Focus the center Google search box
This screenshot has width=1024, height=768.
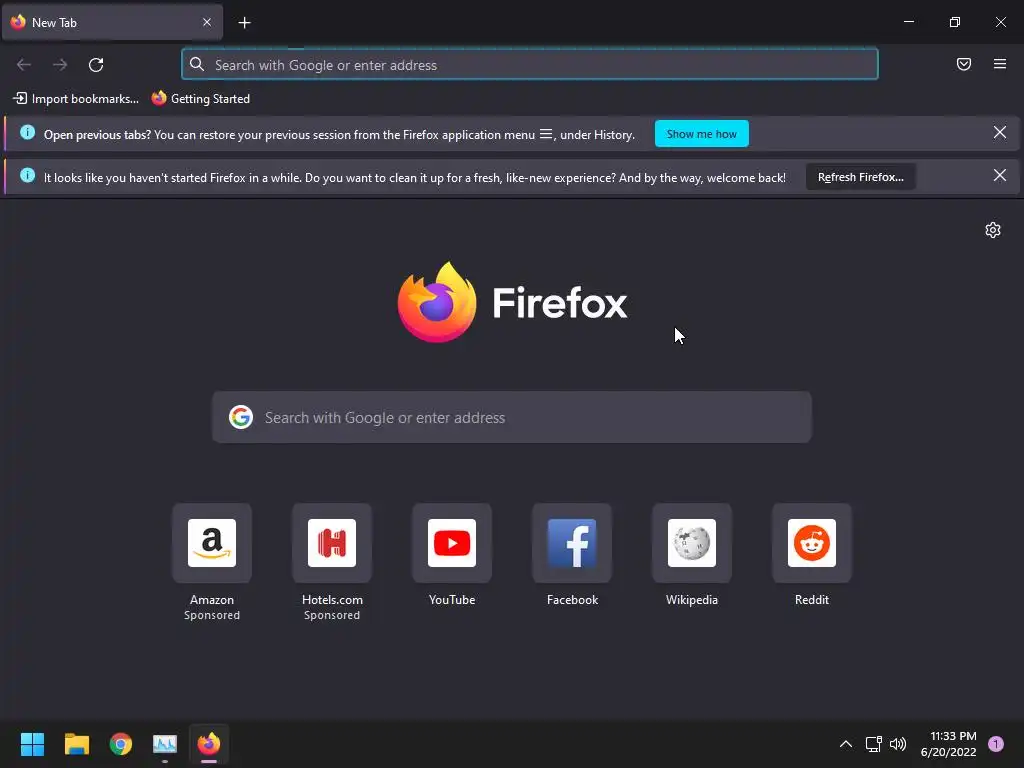pos(512,417)
